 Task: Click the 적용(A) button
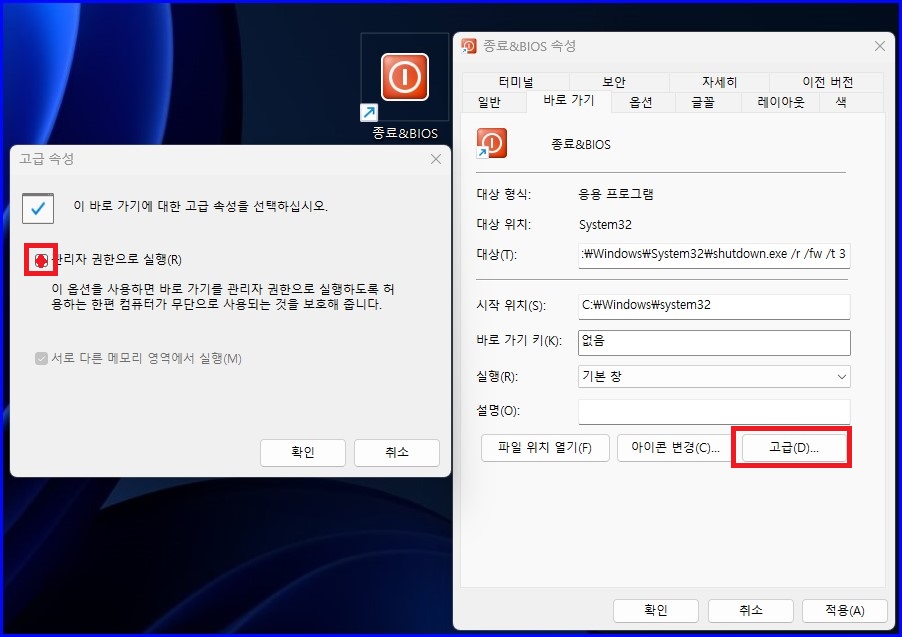point(844,611)
